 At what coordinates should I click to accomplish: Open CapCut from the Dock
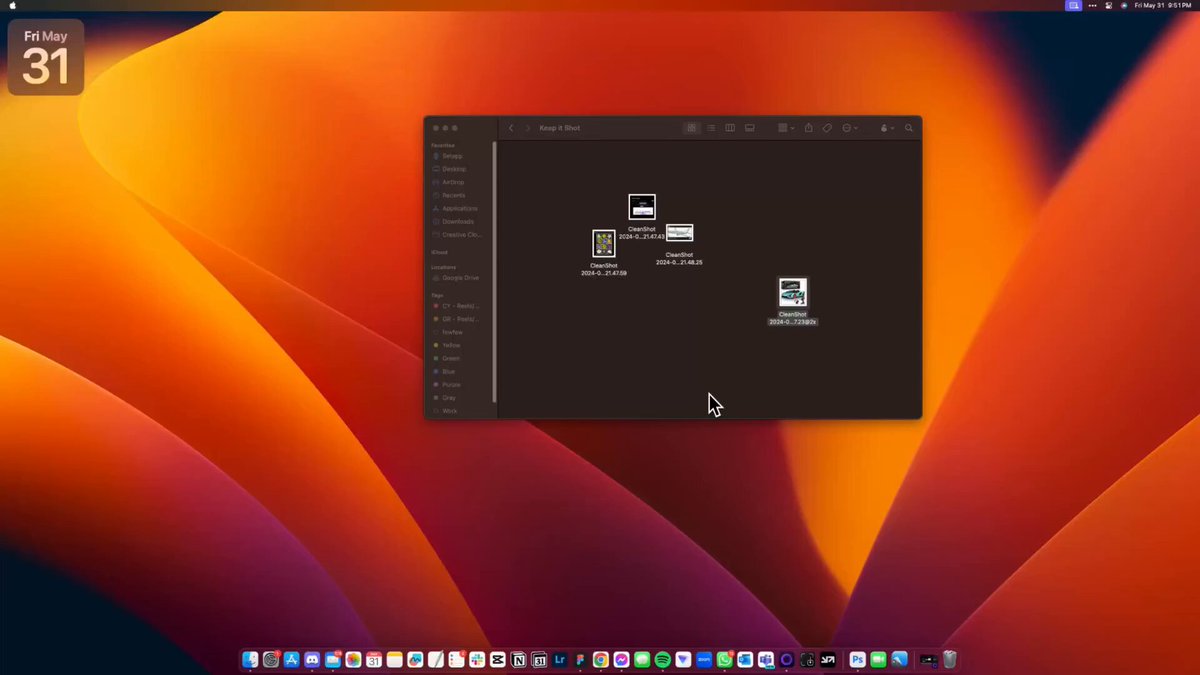point(497,660)
